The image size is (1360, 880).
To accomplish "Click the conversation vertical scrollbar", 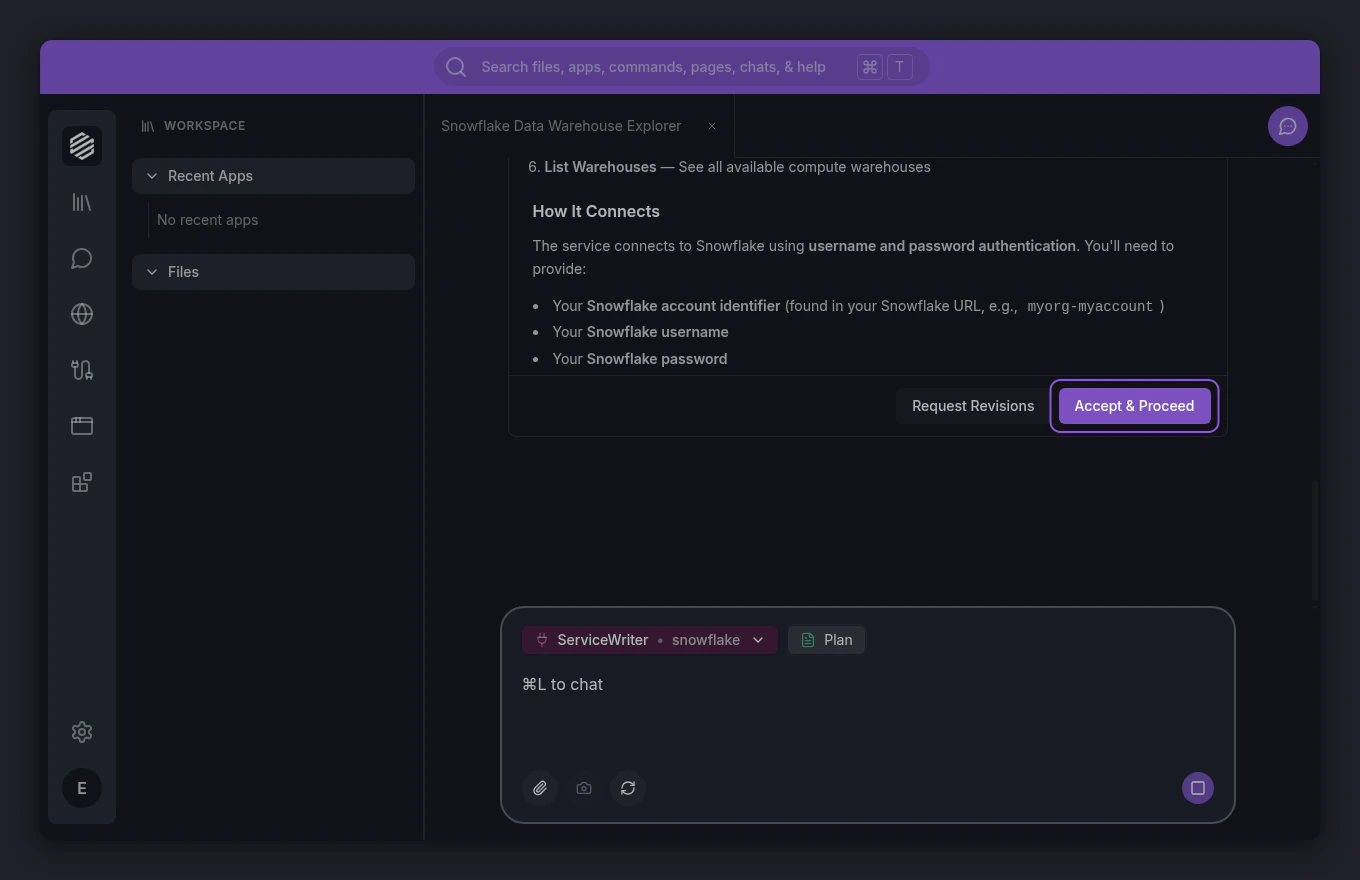I will [x=1314, y=540].
